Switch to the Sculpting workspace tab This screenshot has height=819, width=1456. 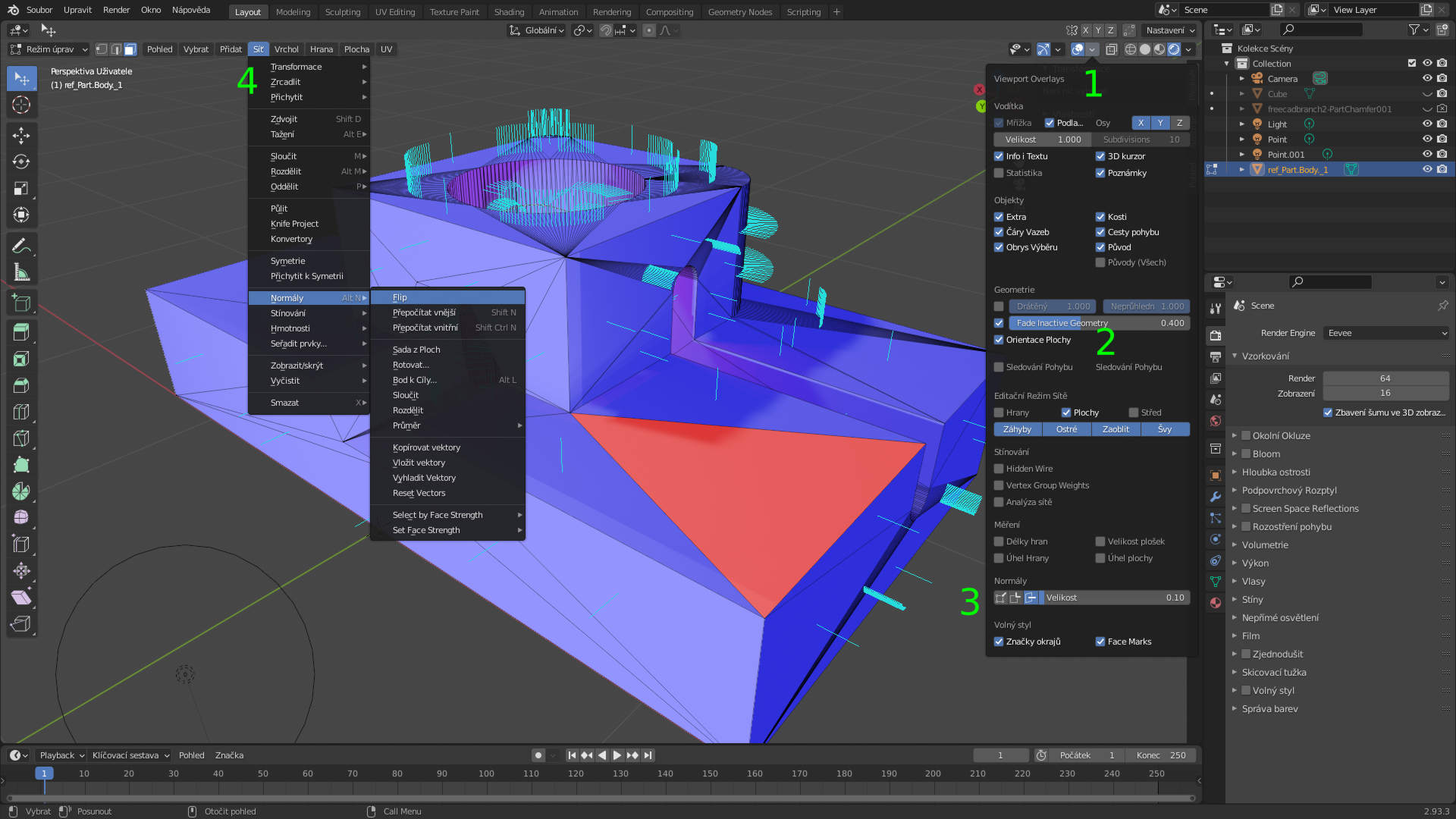[x=342, y=12]
